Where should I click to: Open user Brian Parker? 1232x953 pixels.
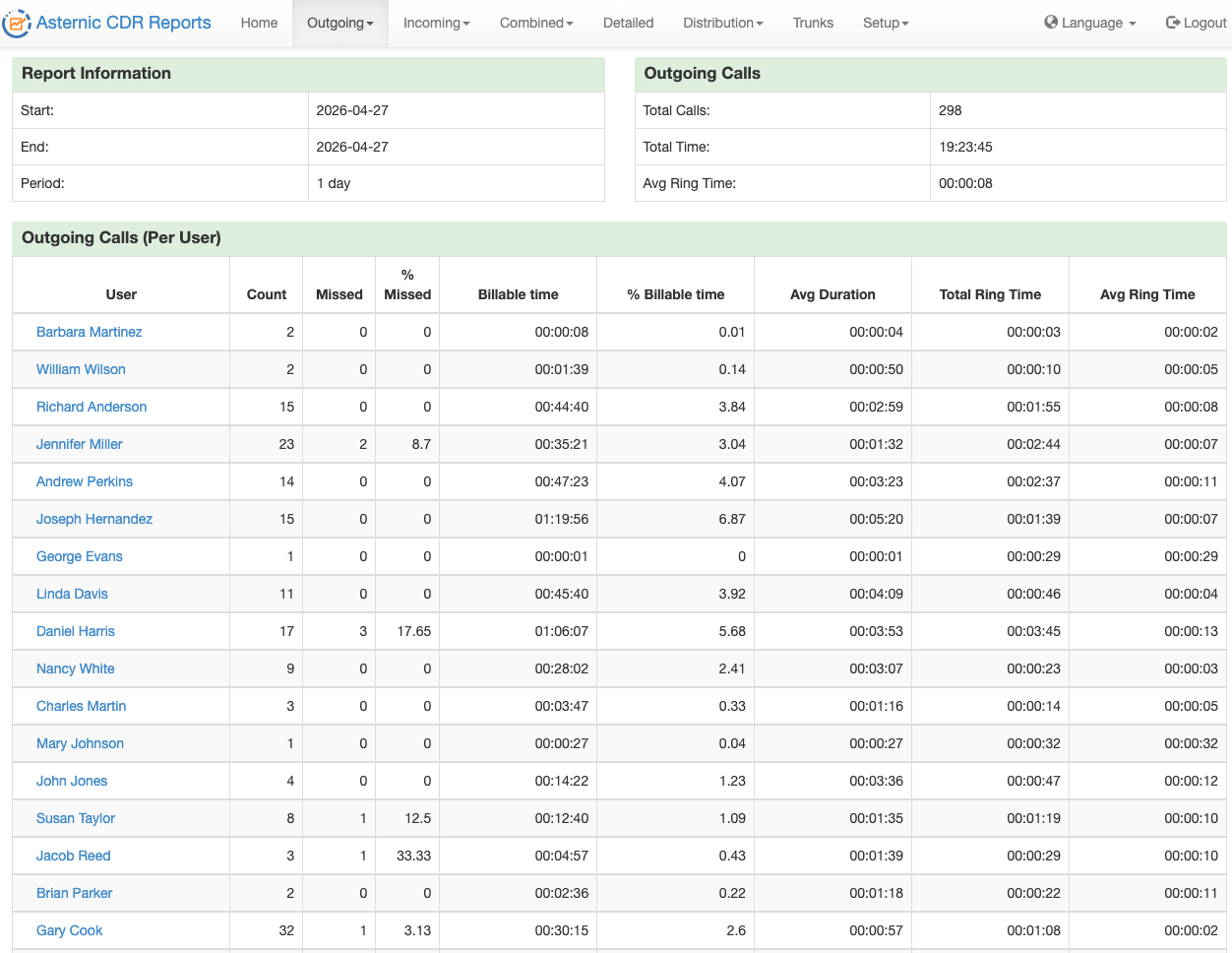[74, 893]
